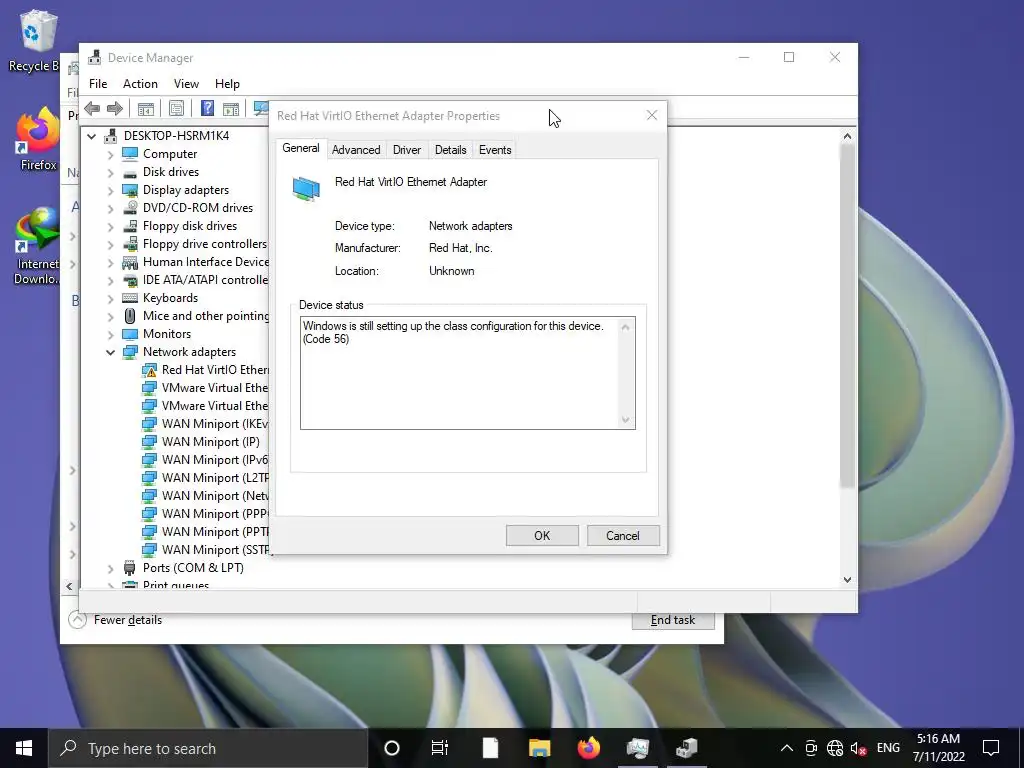Click End task in Task Manager window
Image resolution: width=1024 pixels, height=768 pixels.
click(x=673, y=620)
